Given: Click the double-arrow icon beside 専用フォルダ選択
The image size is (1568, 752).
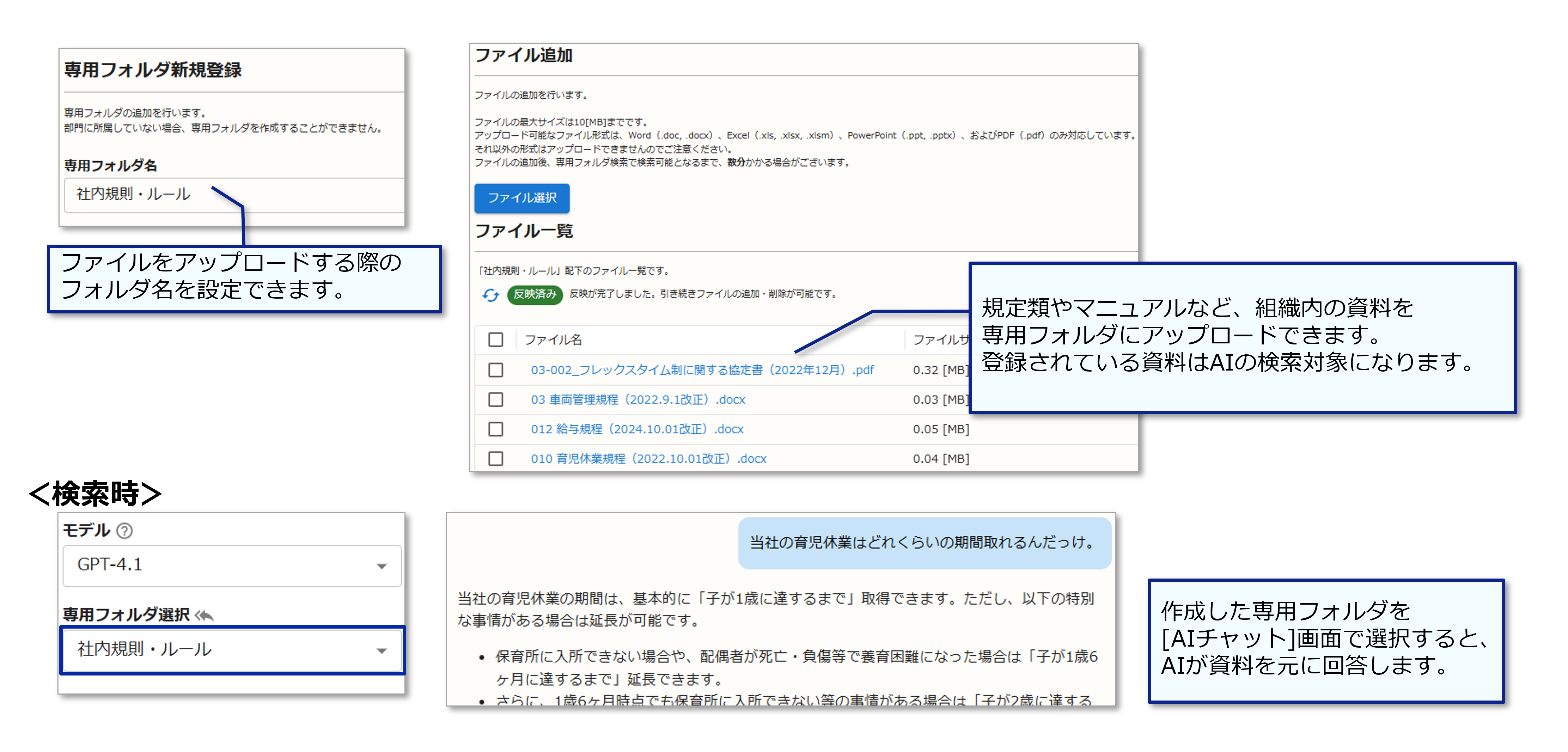Looking at the screenshot, I should tap(205, 615).
